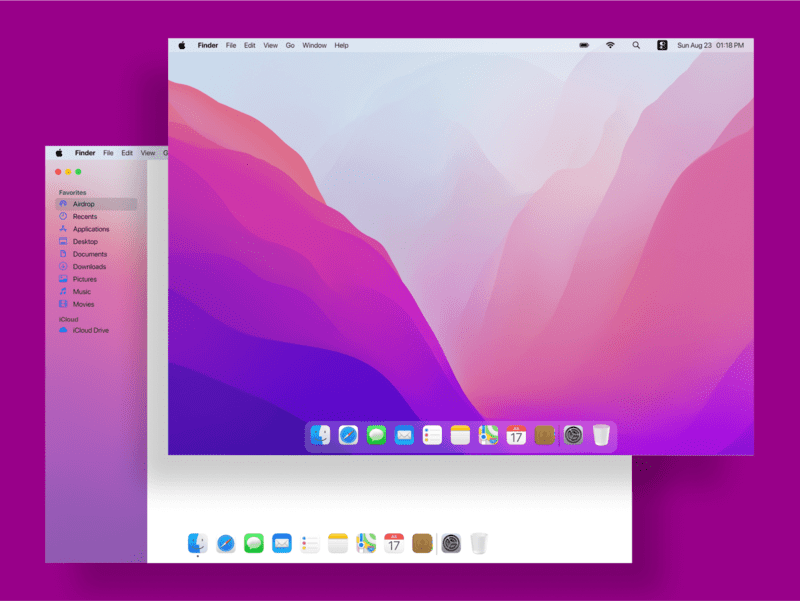Open the Edit menu in the back window
The image size is (800, 601).
(127, 153)
